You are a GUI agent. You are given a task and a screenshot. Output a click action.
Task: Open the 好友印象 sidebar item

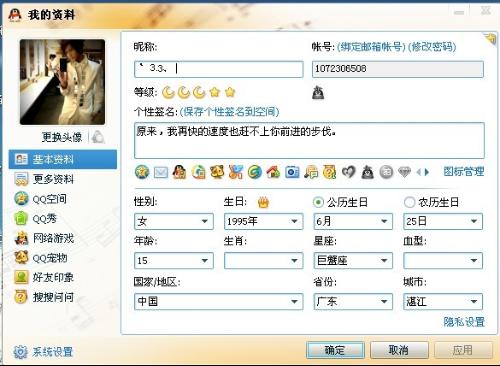[x=63, y=277]
